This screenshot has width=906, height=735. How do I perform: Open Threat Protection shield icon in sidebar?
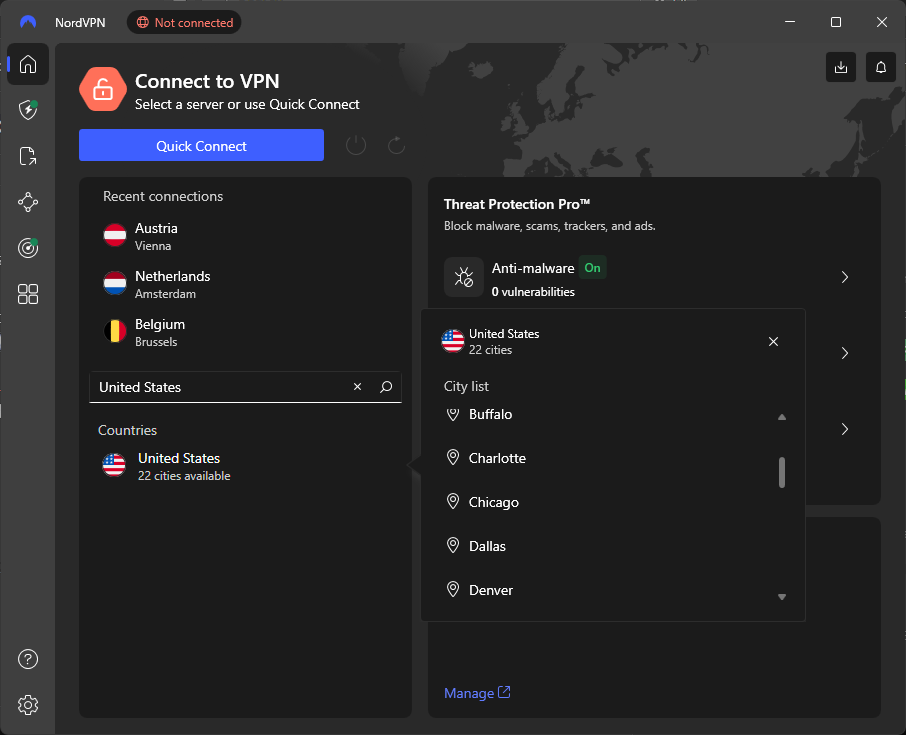click(28, 110)
